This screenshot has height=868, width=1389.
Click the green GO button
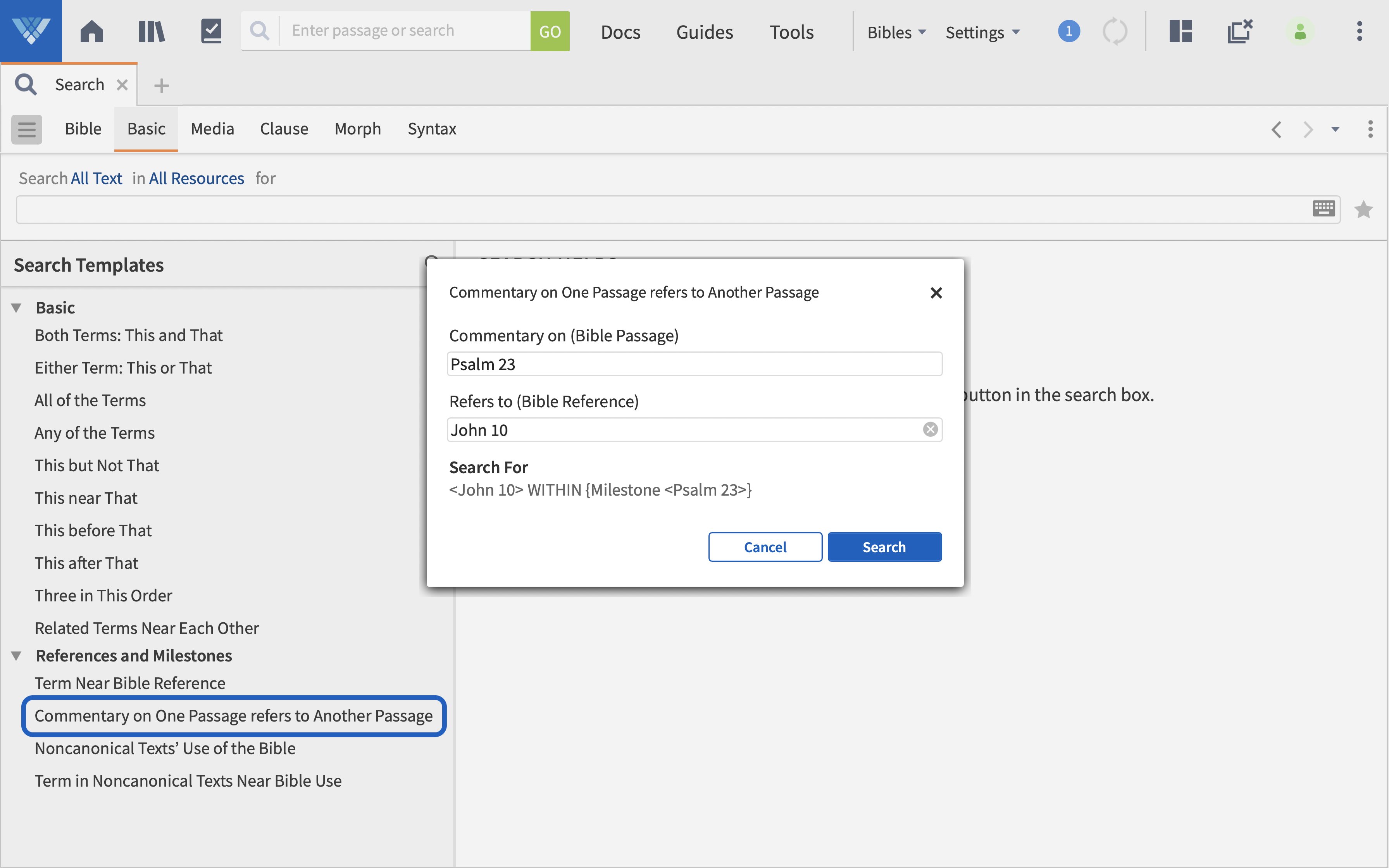tap(550, 31)
